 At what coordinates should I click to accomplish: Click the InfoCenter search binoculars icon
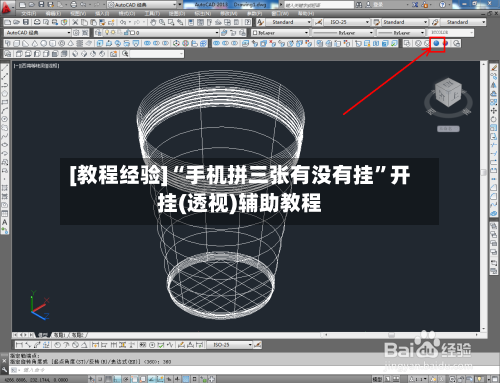click(x=359, y=5)
